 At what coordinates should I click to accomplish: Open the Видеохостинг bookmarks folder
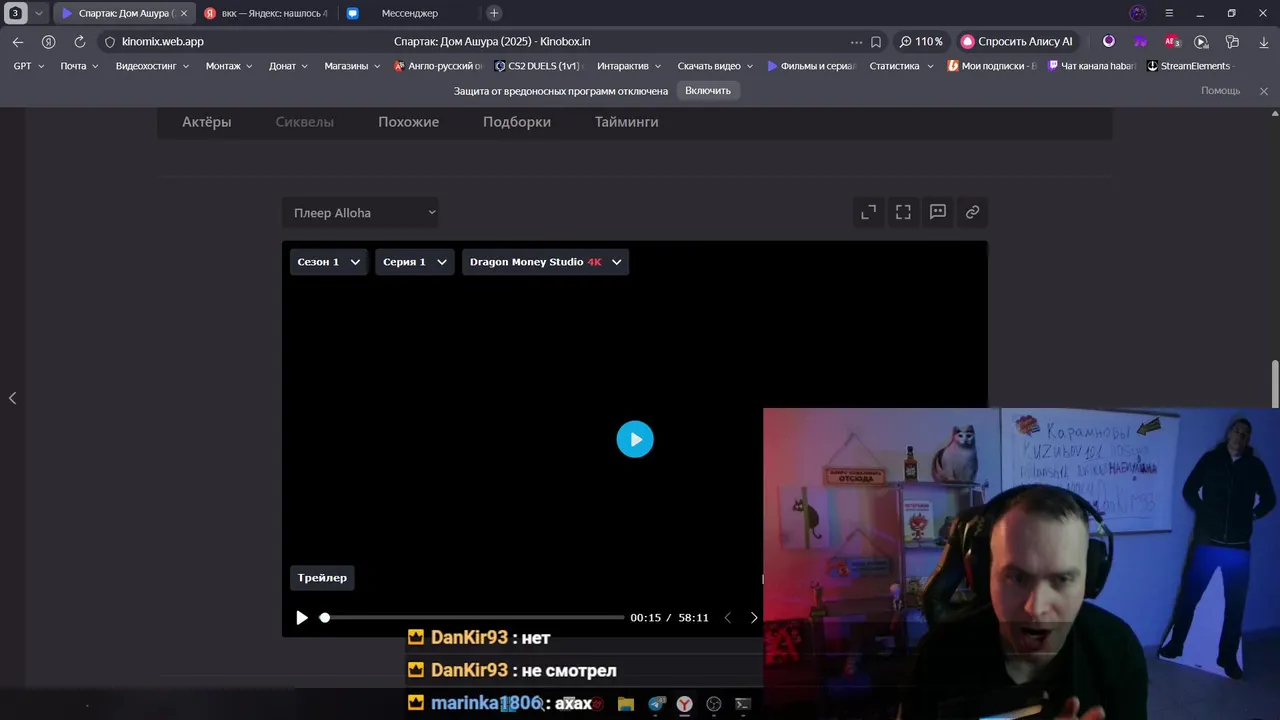click(x=152, y=66)
